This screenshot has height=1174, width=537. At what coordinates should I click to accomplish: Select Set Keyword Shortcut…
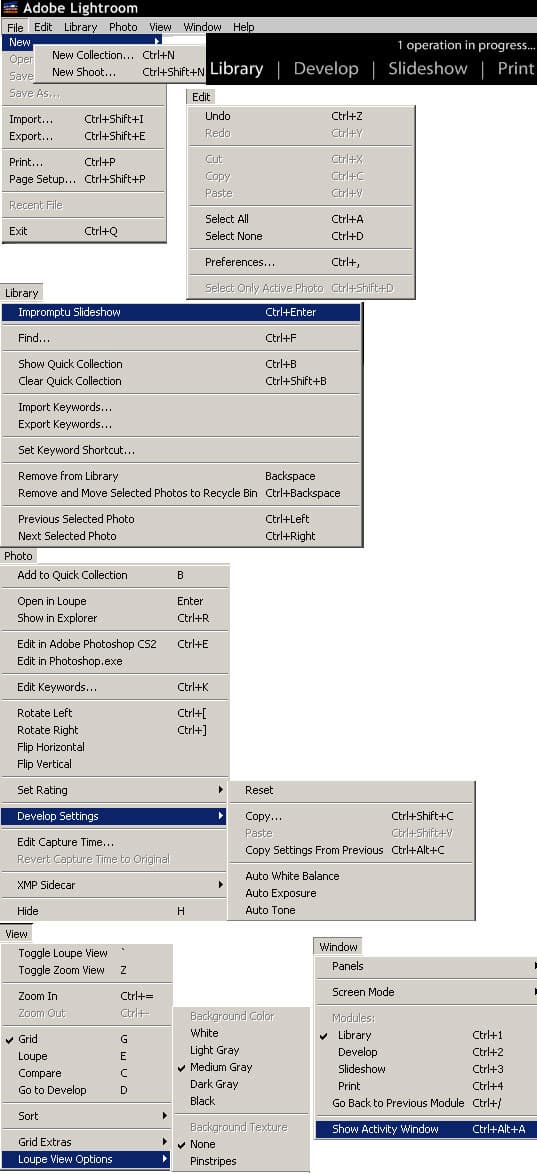coord(180,450)
